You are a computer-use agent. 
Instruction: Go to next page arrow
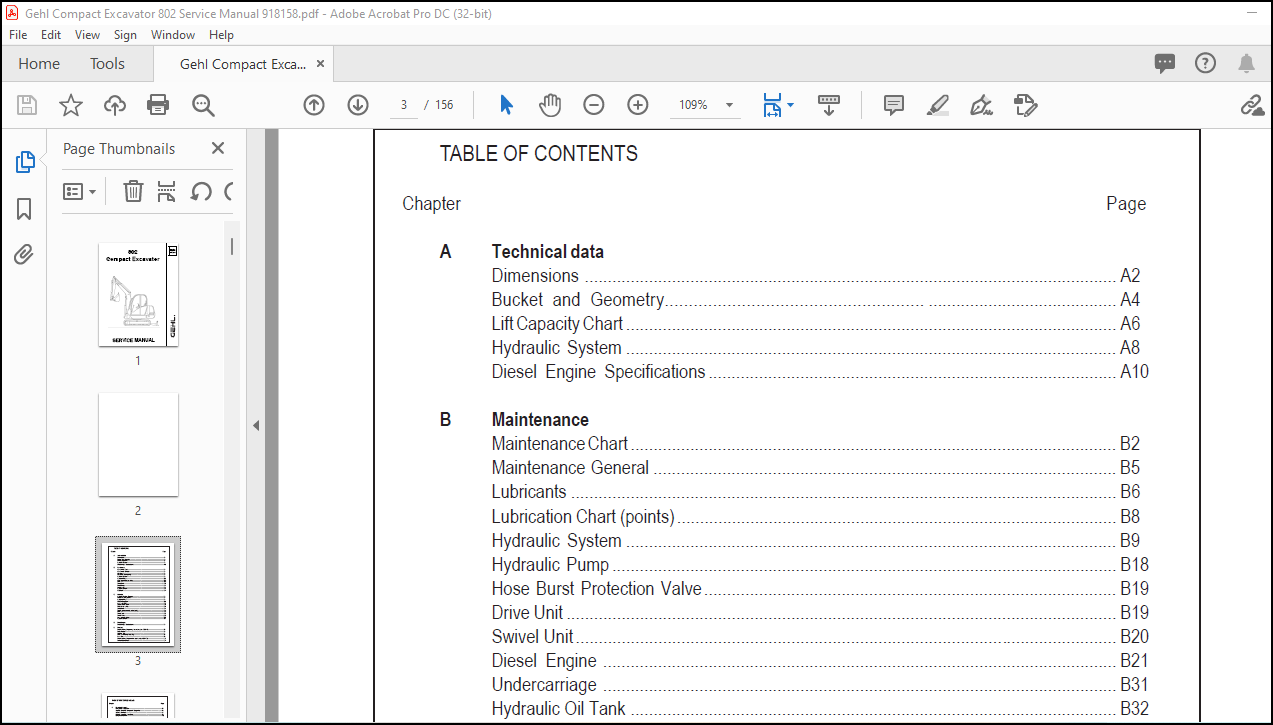point(358,105)
